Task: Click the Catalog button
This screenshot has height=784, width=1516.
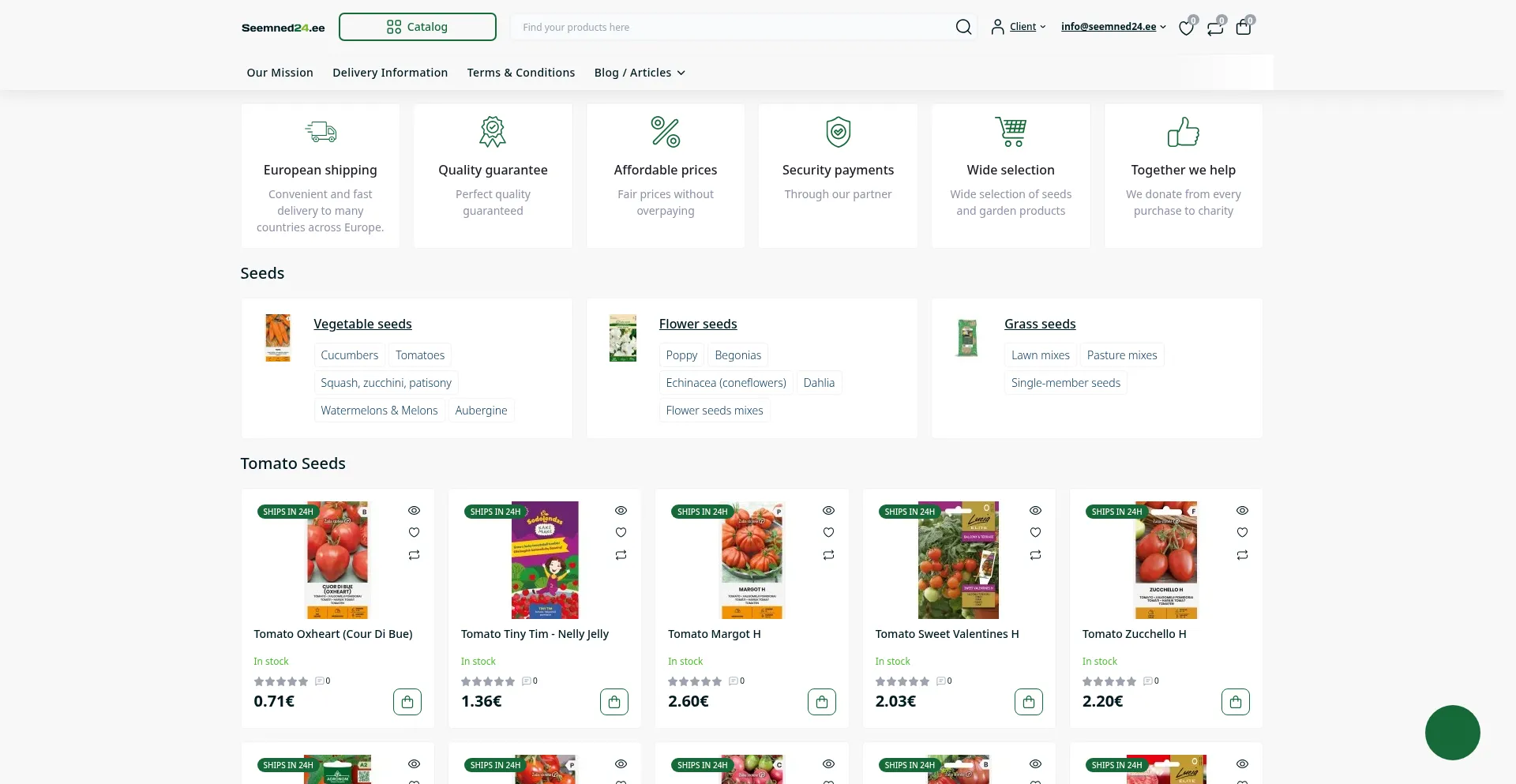Action: 418,27
